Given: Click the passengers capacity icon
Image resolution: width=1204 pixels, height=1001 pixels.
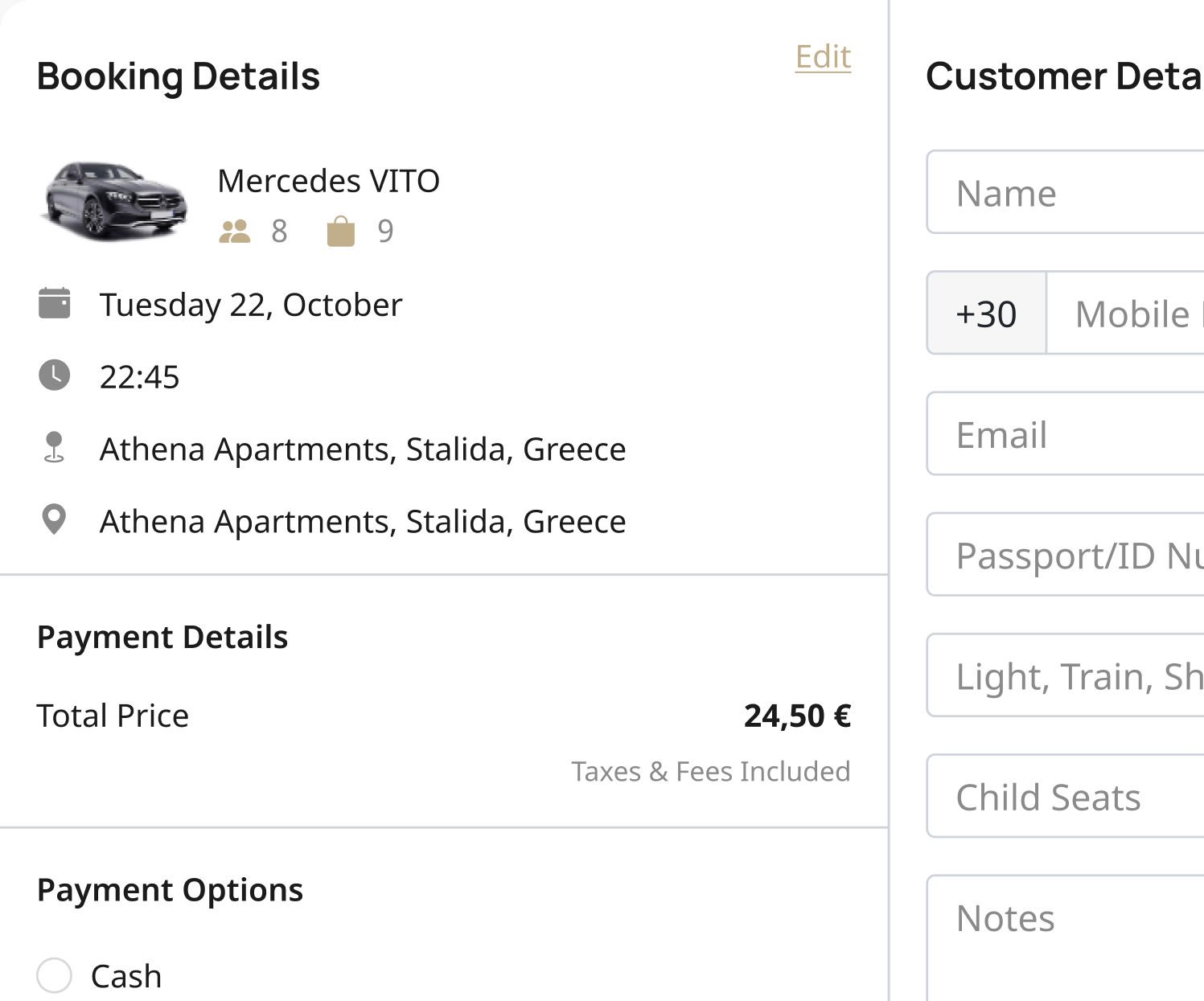Looking at the screenshot, I should tap(235, 232).
